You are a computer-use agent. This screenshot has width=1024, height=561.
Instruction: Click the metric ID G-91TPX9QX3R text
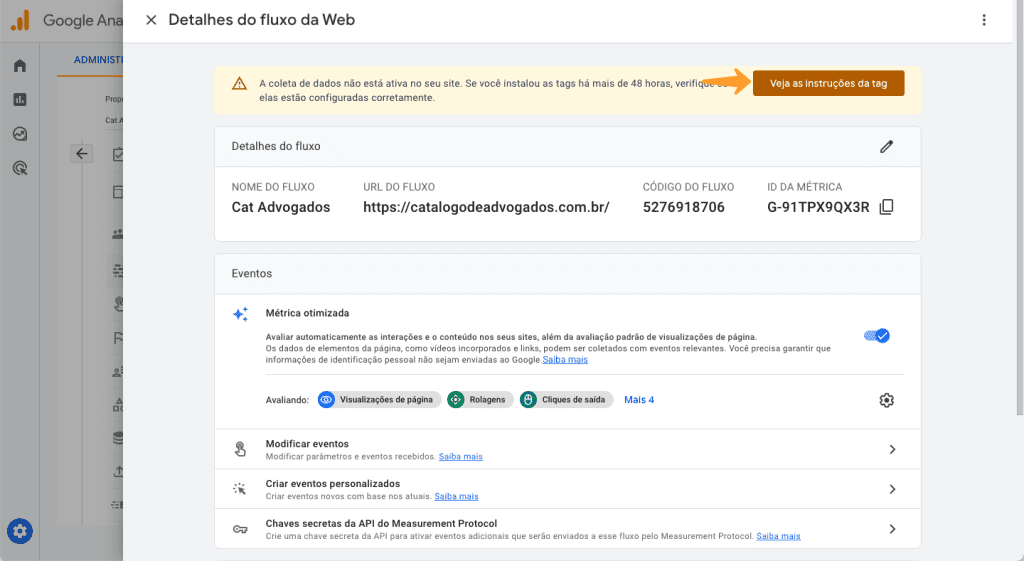pos(818,207)
